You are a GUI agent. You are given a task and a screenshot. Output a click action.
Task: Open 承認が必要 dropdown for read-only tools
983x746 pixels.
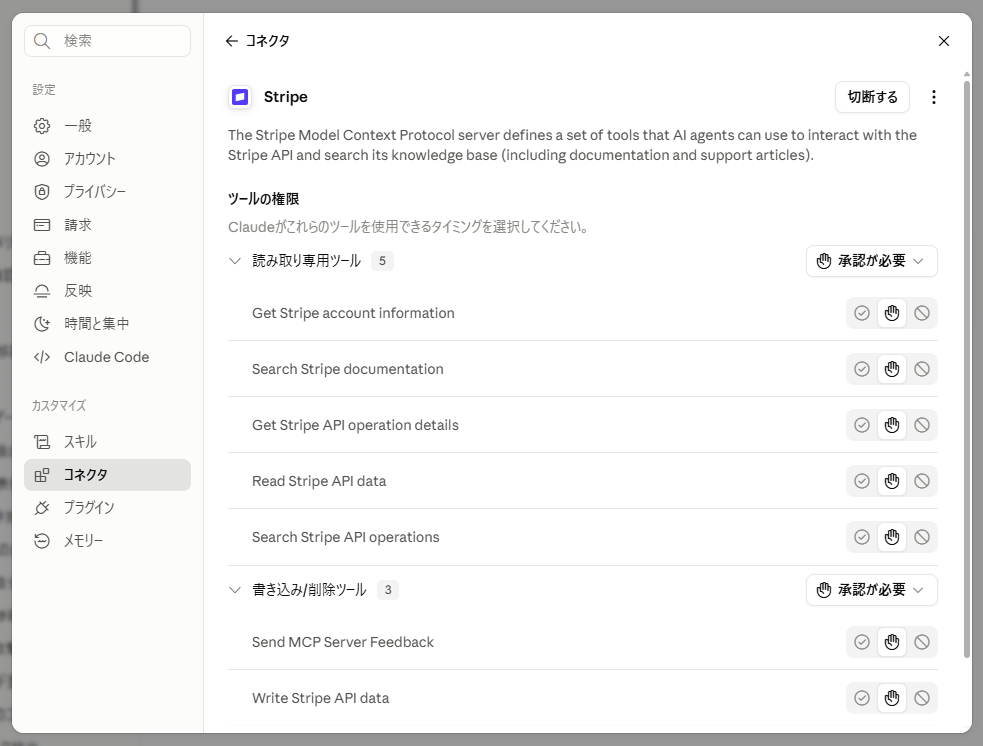[x=871, y=261]
